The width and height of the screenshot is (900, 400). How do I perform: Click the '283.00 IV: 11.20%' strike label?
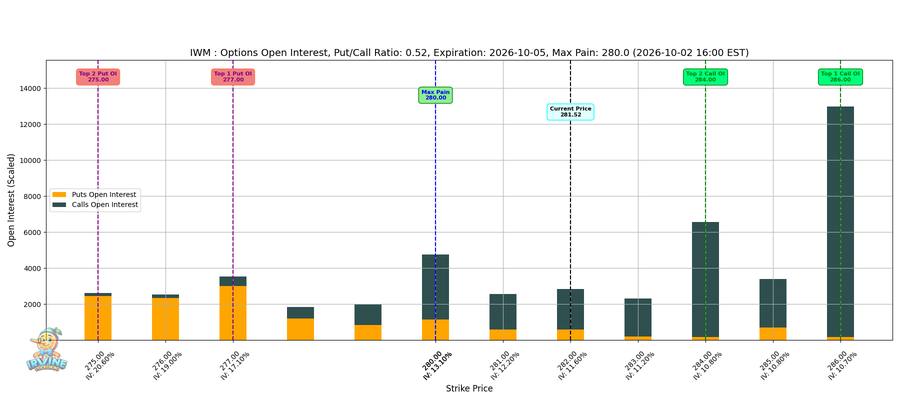click(638, 364)
